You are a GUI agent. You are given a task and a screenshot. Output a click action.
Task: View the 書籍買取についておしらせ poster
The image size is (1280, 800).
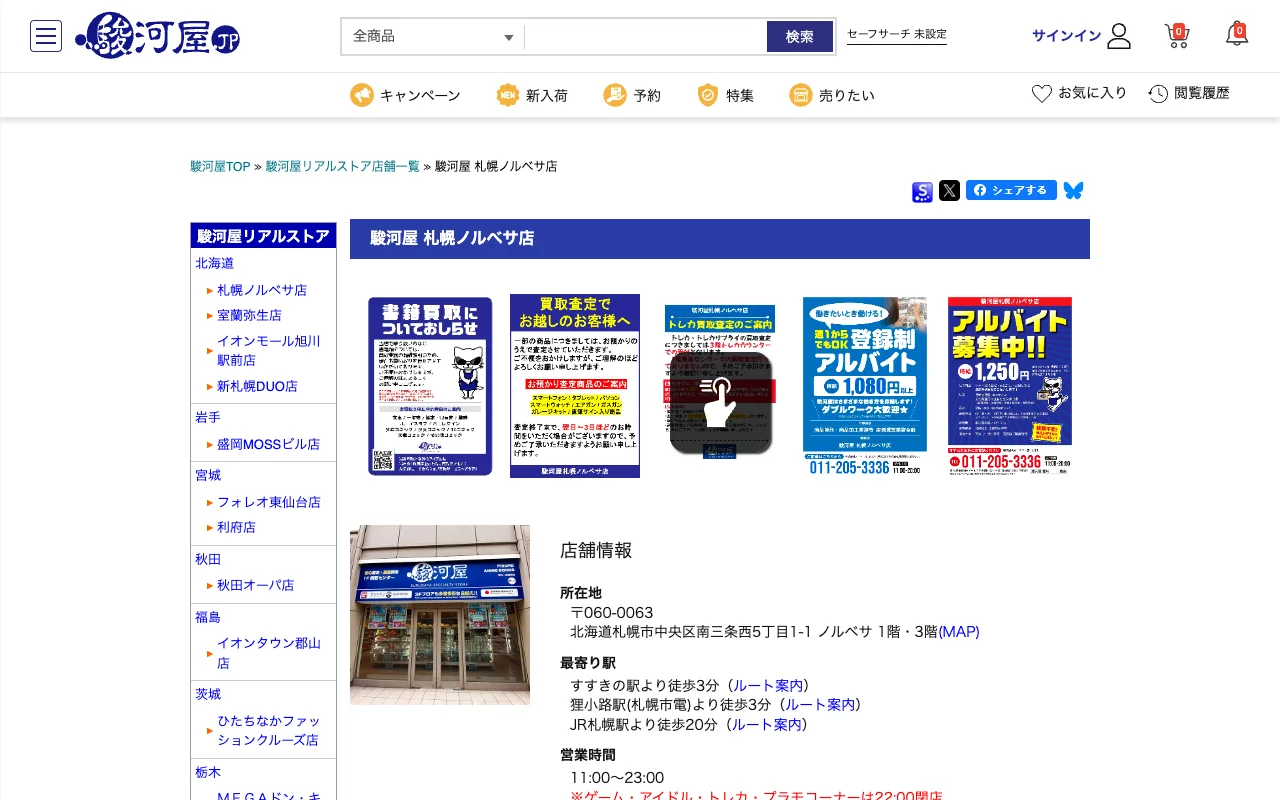pos(430,386)
